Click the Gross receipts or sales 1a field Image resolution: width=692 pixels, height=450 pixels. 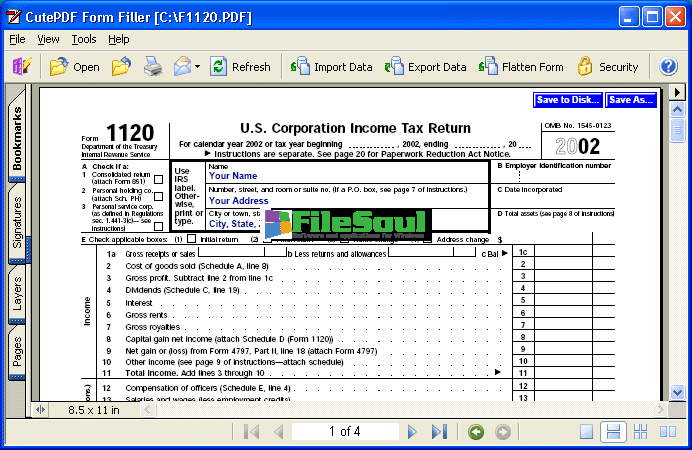[x=242, y=252]
